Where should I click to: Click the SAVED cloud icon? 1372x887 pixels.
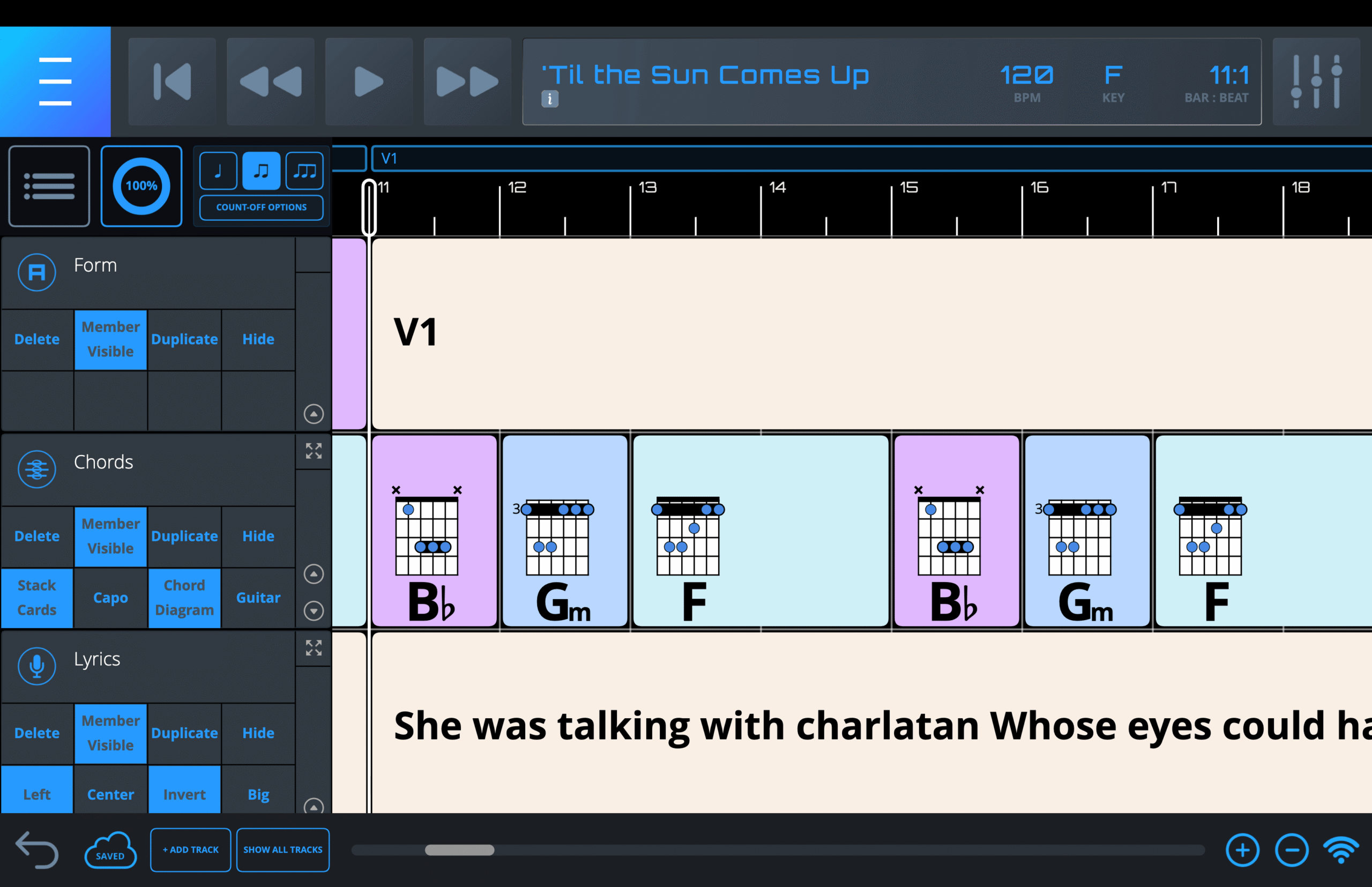(x=110, y=850)
